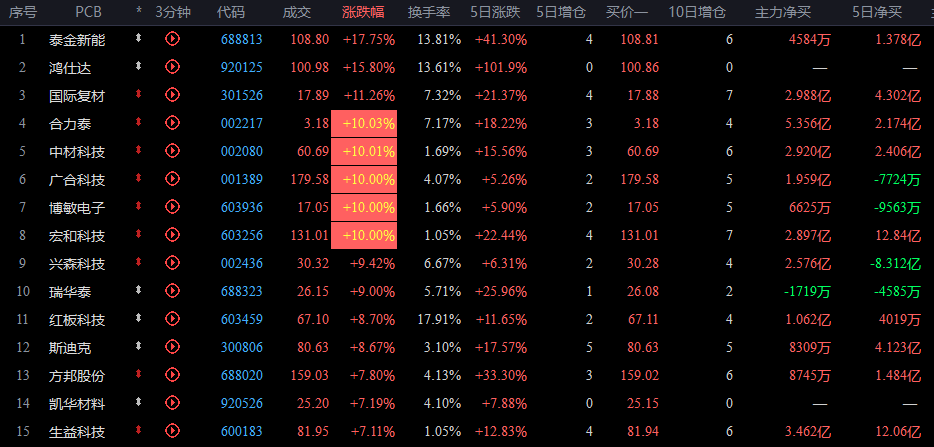934x447 pixels.
Task: Open 3-minute play icon for 兴森科技
Action: coord(172,263)
